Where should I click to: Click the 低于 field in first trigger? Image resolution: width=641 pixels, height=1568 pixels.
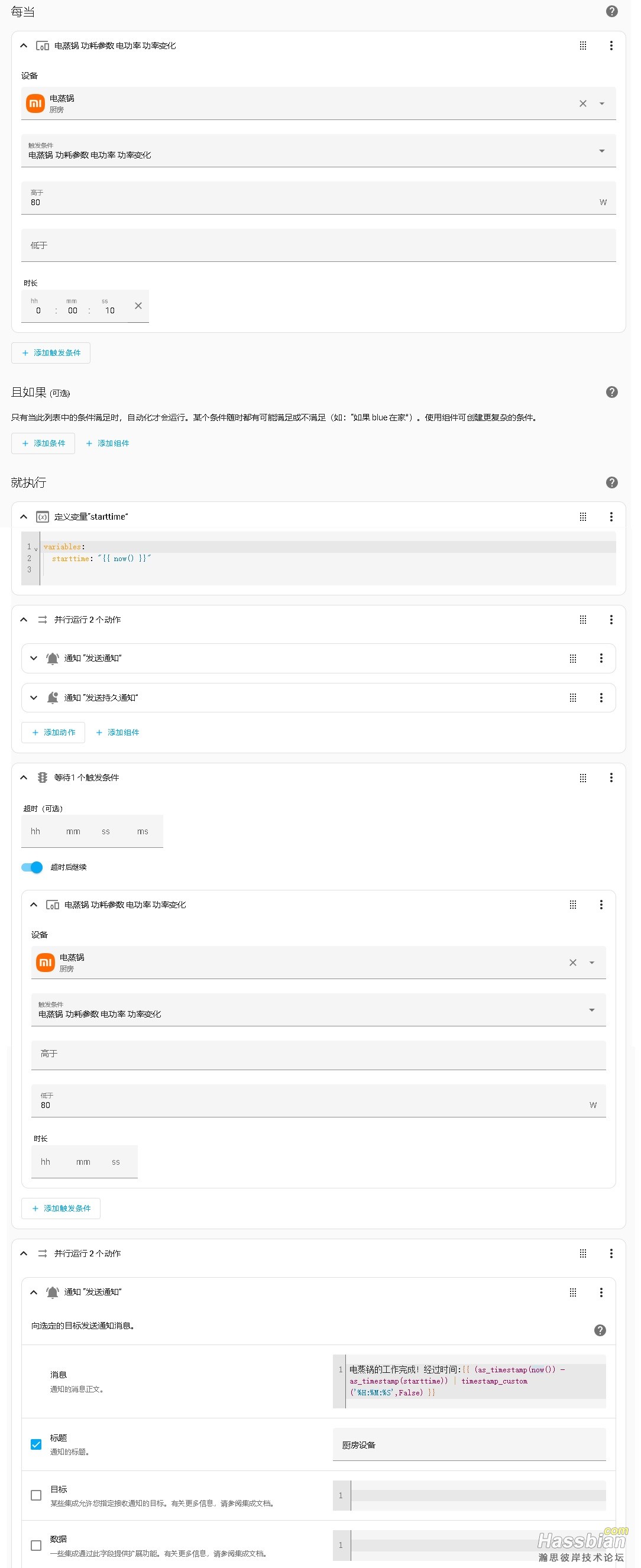[318, 245]
